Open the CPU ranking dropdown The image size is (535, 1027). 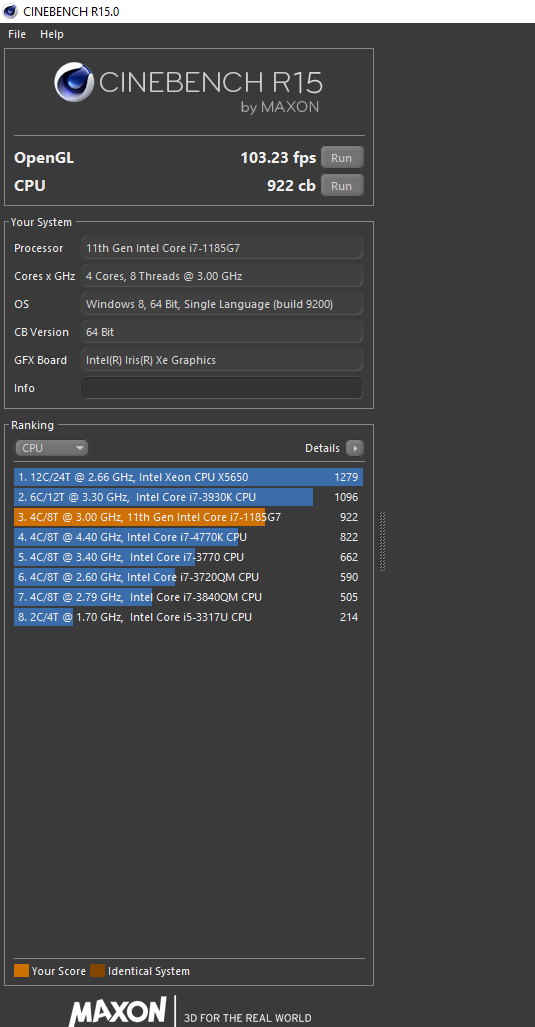[x=51, y=448]
